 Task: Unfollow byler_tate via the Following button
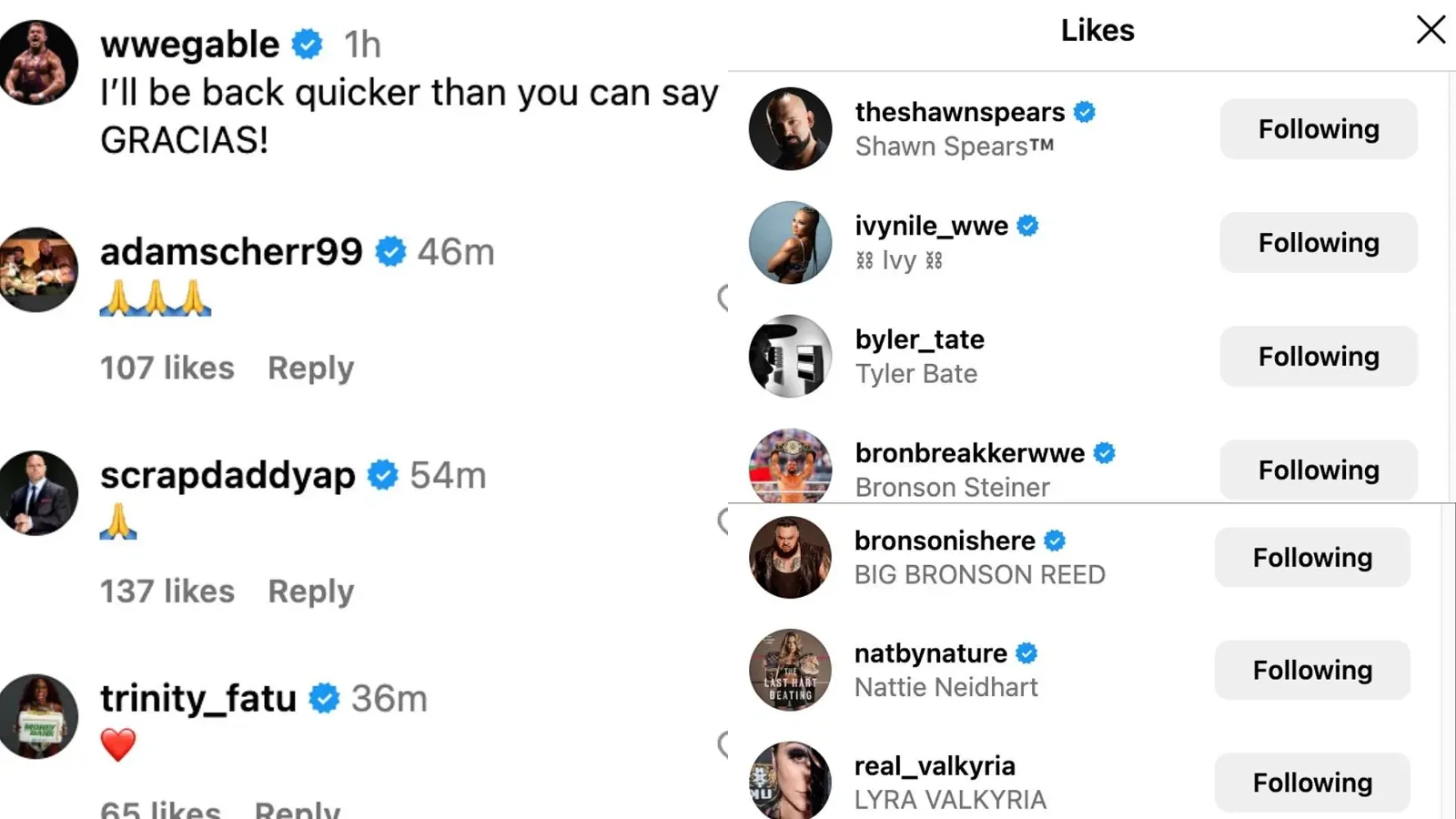(1318, 357)
